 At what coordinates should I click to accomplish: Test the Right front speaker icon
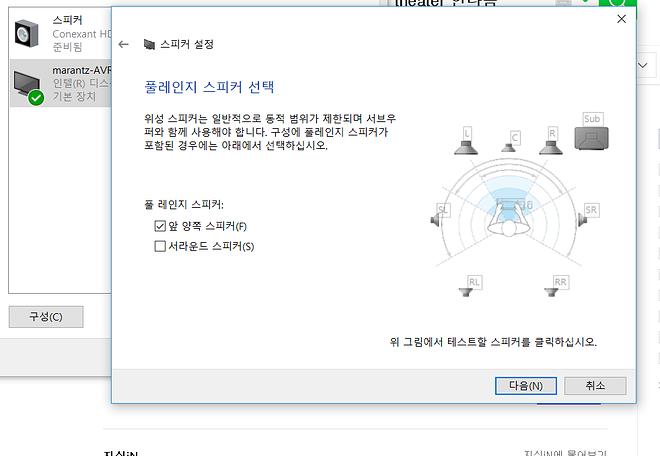click(551, 141)
